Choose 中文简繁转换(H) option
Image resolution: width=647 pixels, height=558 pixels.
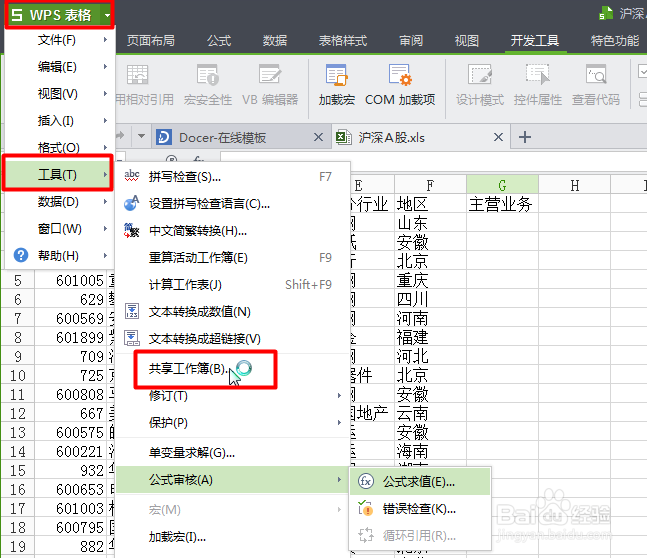click(x=233, y=231)
